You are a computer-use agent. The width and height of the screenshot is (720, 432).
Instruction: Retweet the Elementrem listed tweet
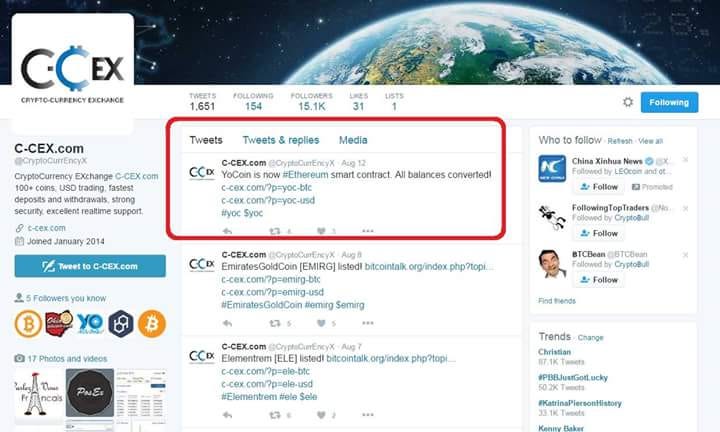click(275, 415)
